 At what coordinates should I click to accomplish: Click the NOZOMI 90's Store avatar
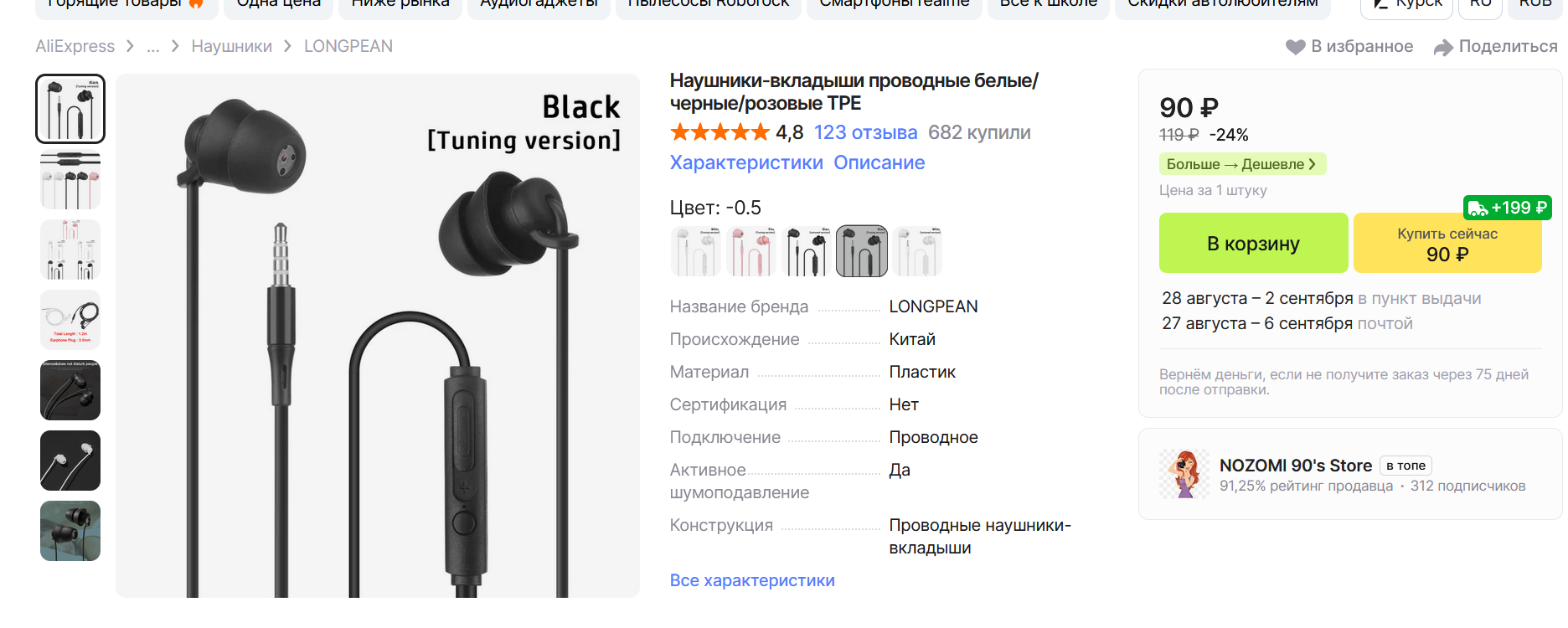(x=1184, y=474)
